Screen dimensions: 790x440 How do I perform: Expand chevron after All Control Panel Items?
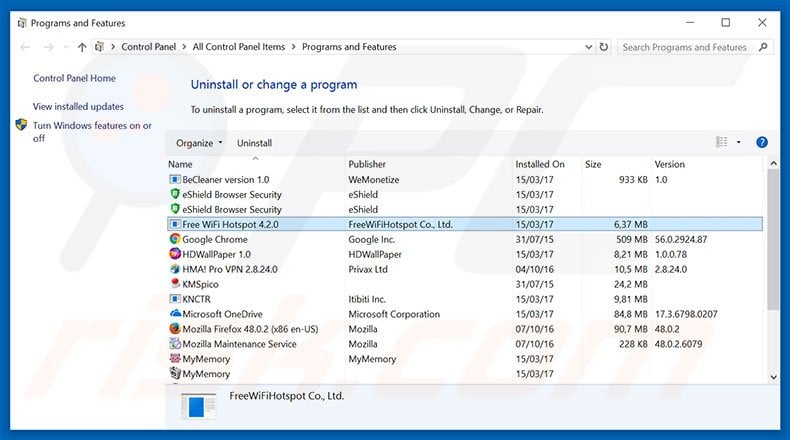(x=293, y=47)
